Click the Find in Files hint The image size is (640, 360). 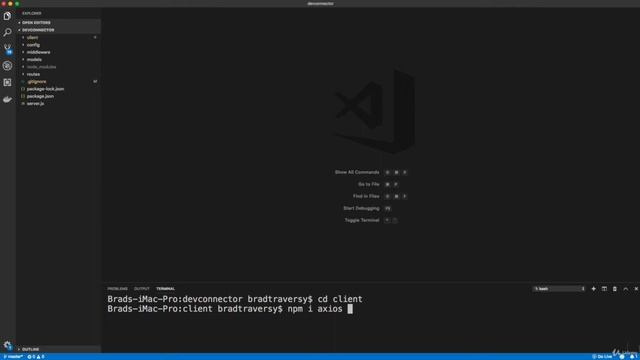point(380,196)
